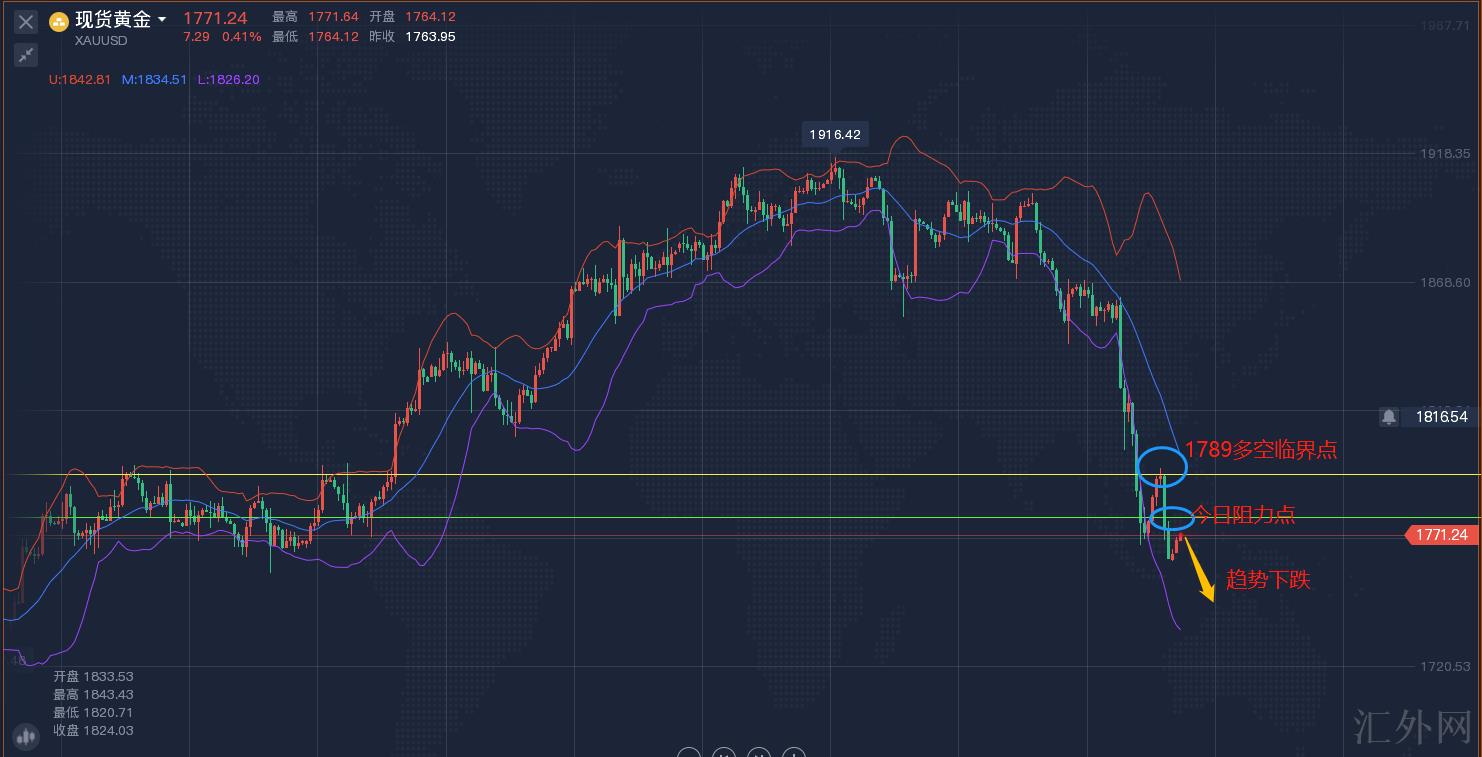
Task: Click the XAUUSD ticker text
Action: point(102,41)
